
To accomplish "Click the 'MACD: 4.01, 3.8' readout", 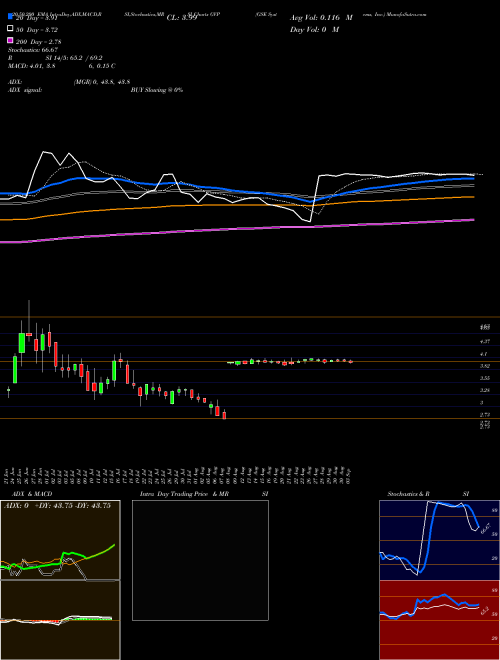I will [32, 66].
